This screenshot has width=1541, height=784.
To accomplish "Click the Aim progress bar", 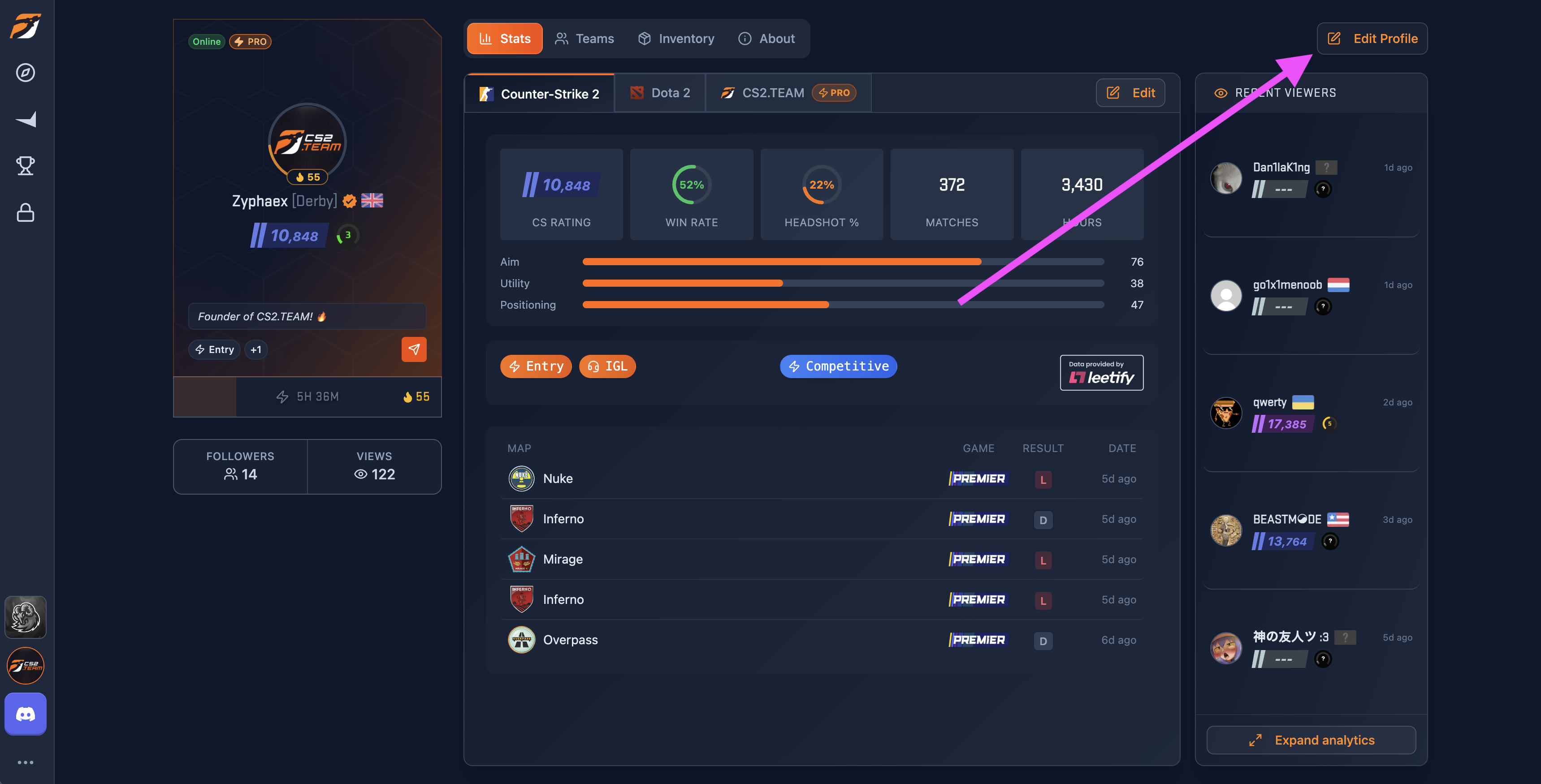I will [x=843, y=262].
